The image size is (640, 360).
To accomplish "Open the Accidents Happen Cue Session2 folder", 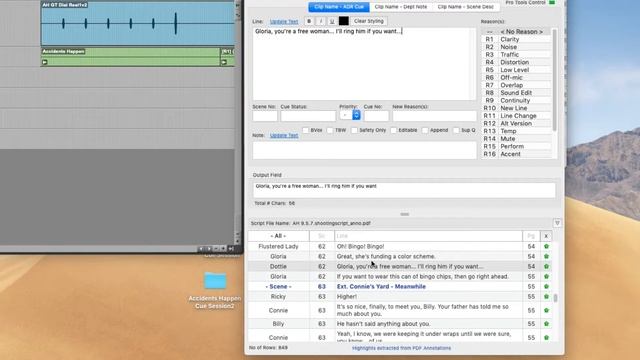I will click(215, 281).
